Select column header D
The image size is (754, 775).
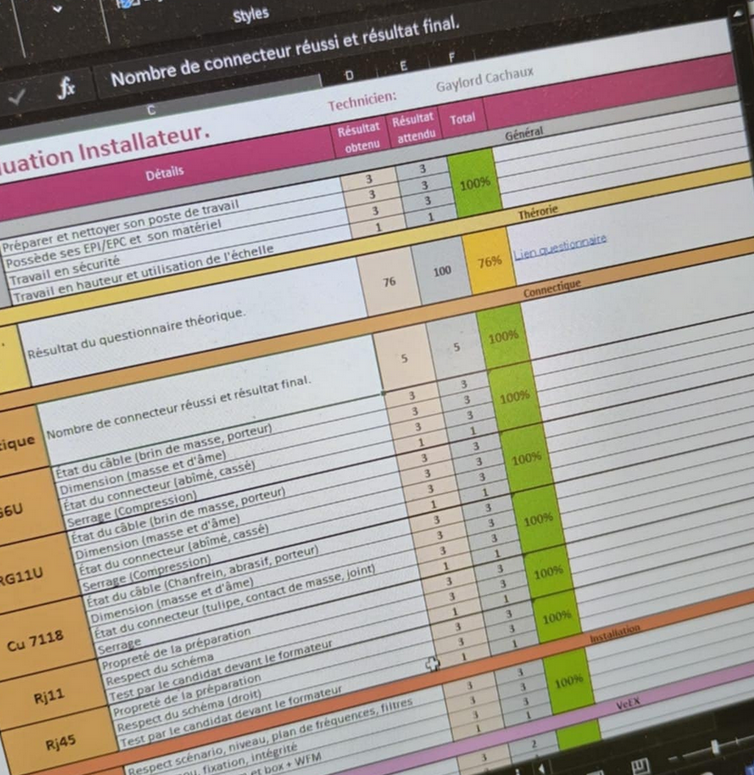(349, 76)
